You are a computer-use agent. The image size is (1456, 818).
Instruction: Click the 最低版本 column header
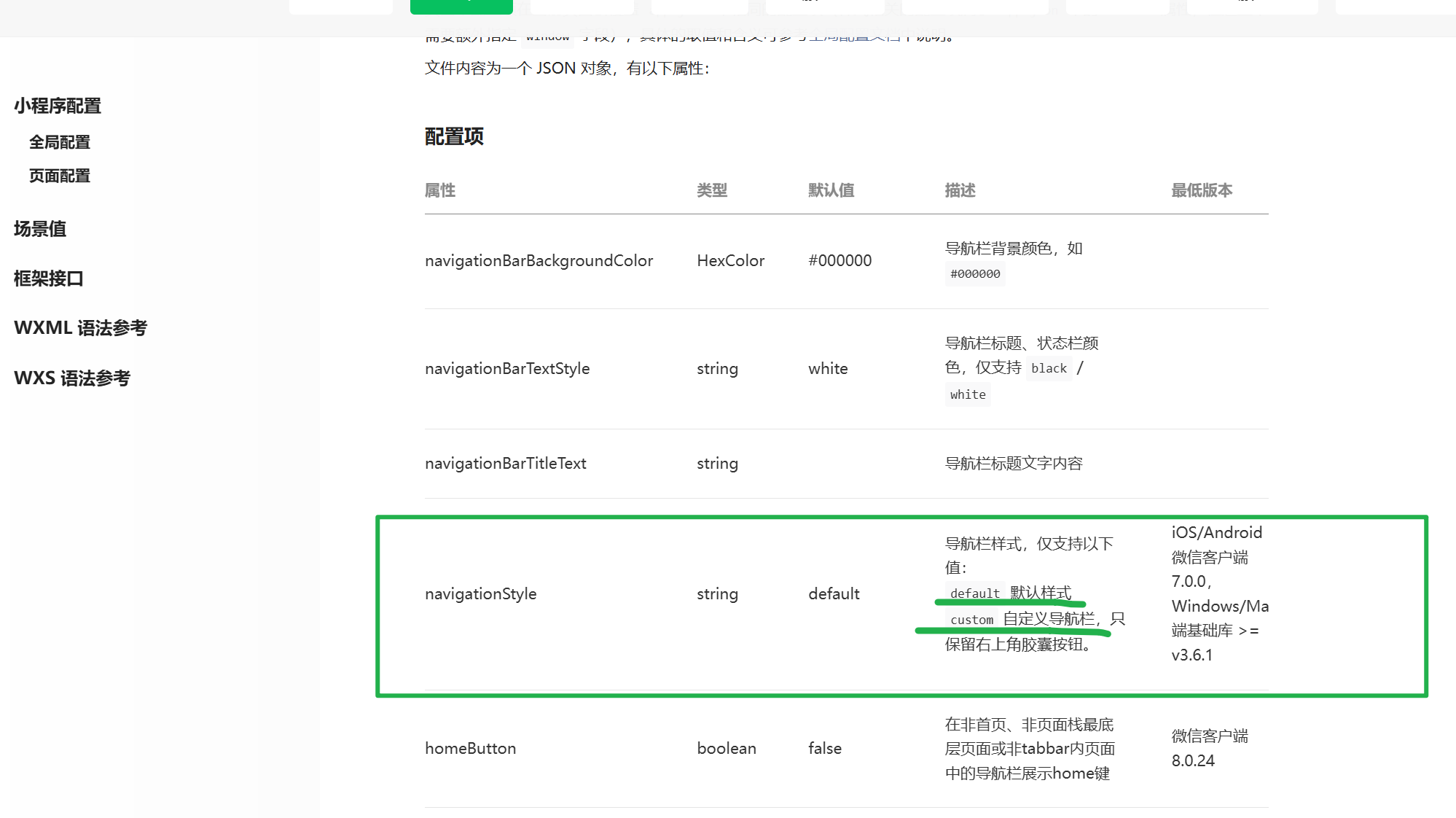click(x=1202, y=191)
